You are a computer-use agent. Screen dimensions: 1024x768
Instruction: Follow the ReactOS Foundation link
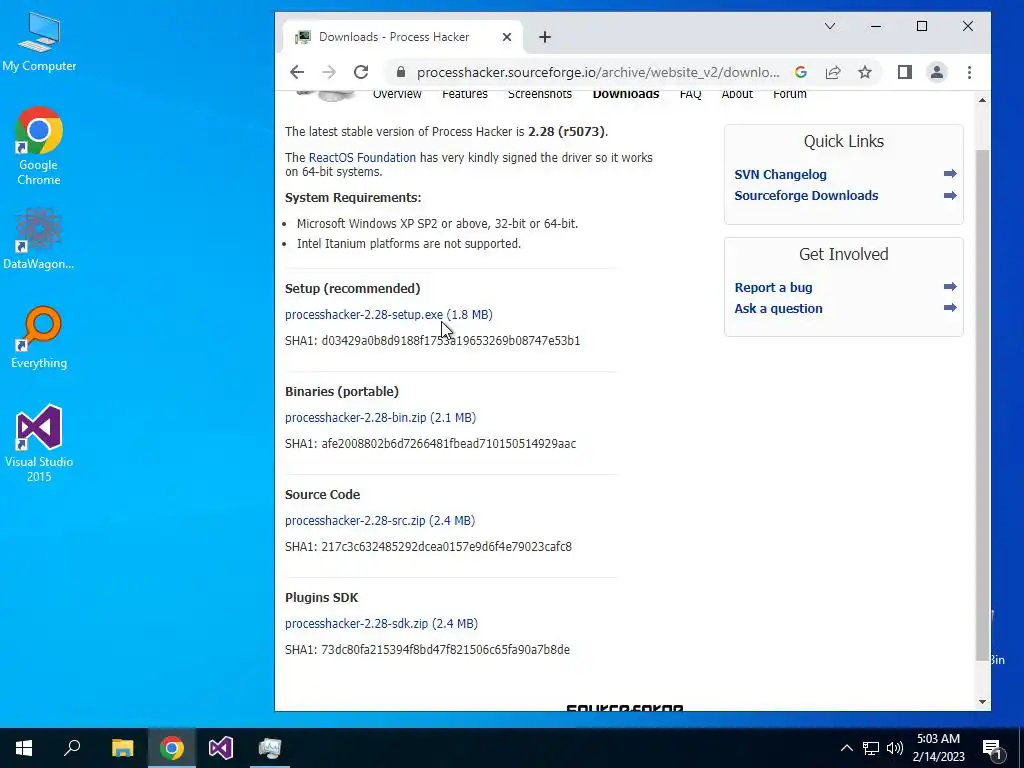[x=362, y=157]
